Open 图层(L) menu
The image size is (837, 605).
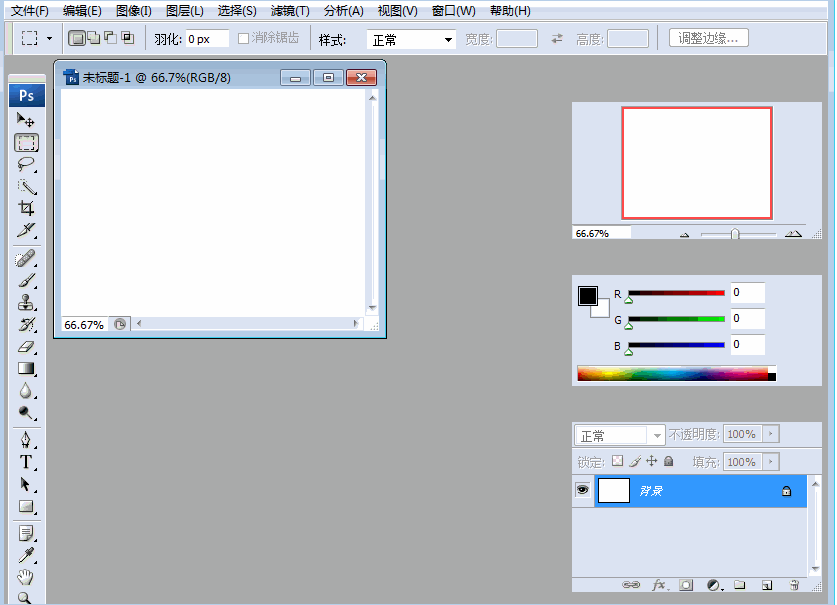[185, 11]
